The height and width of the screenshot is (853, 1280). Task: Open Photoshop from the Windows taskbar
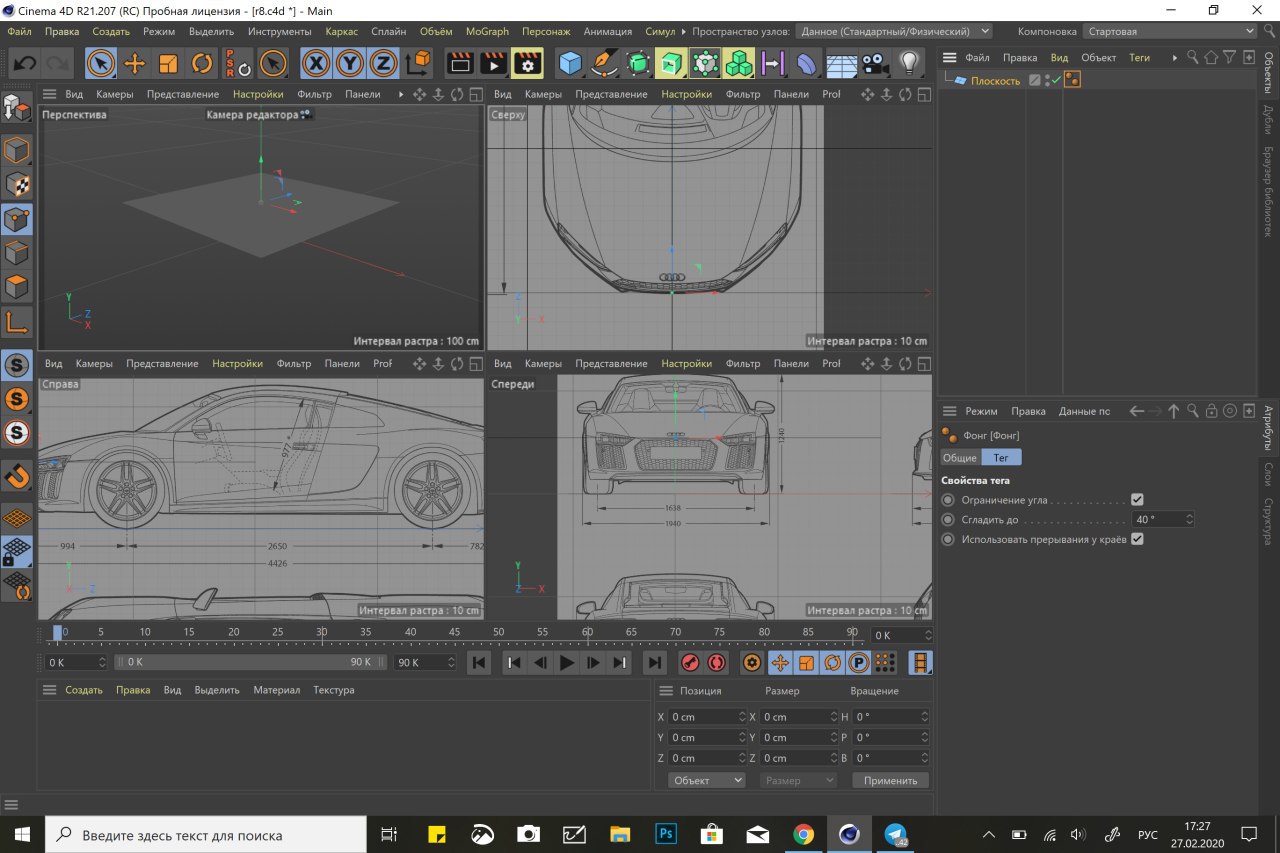click(x=666, y=834)
